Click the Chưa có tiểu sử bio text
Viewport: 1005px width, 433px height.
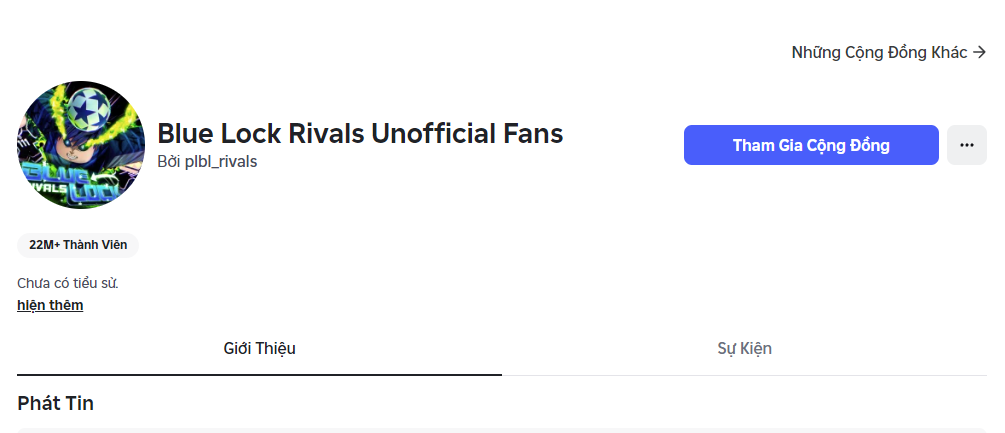(x=68, y=283)
